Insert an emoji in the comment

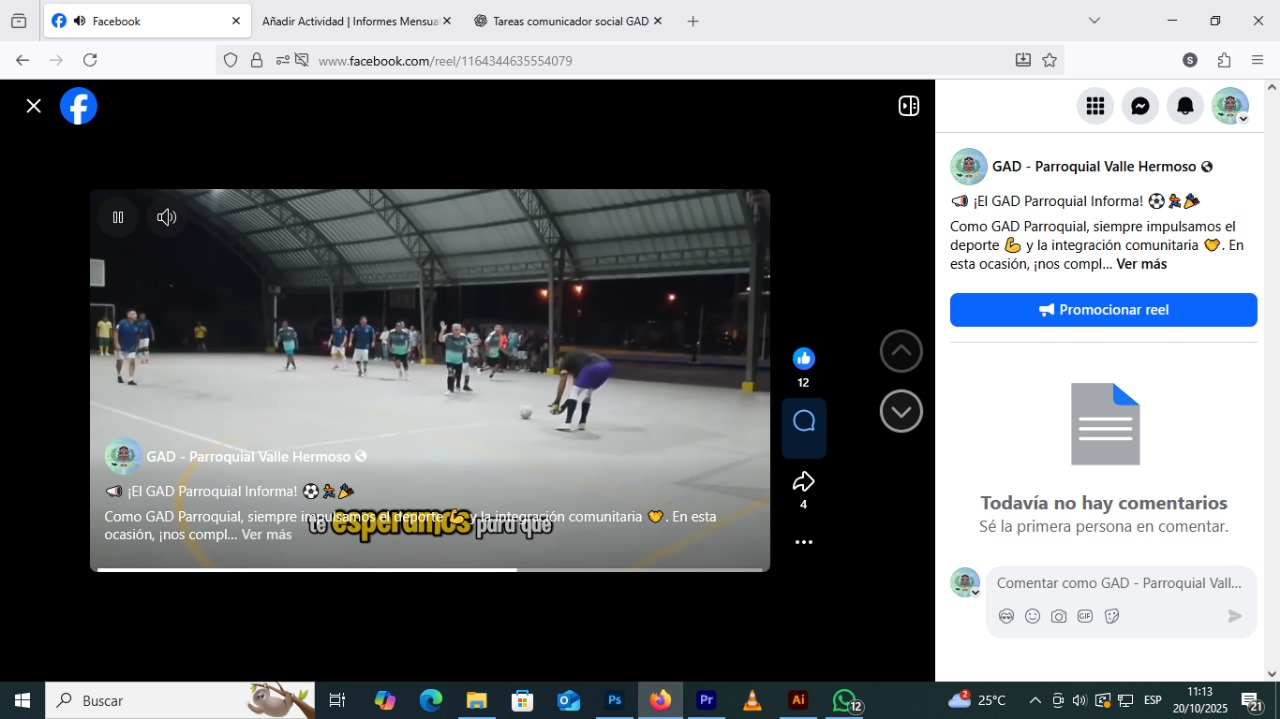coord(1032,616)
